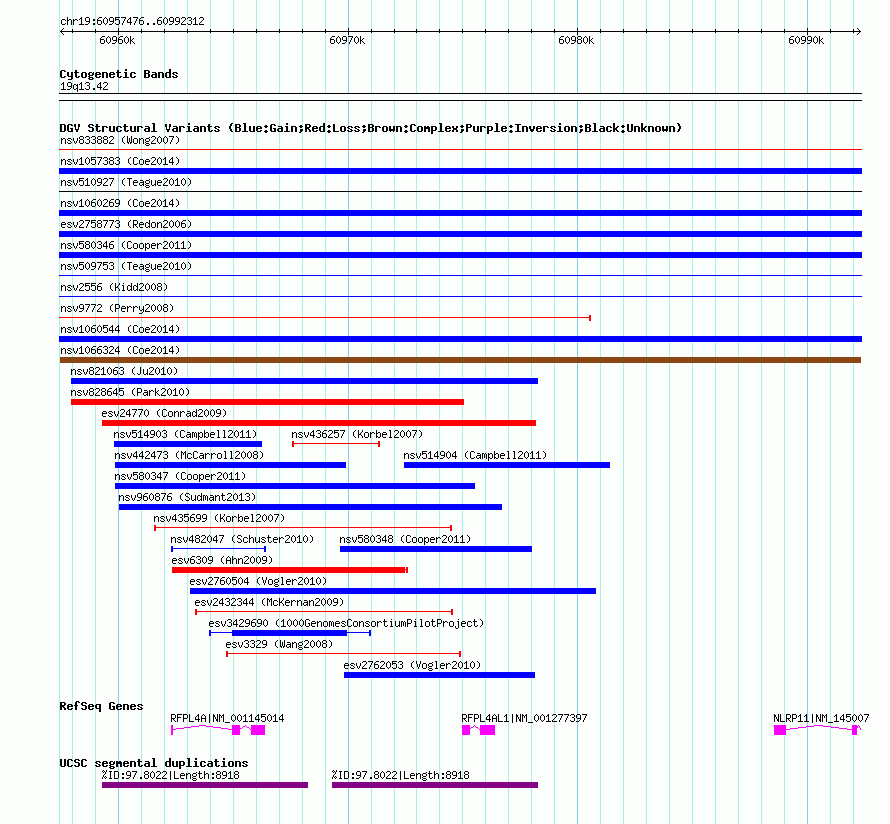Screen dimensions: 890x824
Task: Click the left arrowhead of the ruler
Action: 62,31
